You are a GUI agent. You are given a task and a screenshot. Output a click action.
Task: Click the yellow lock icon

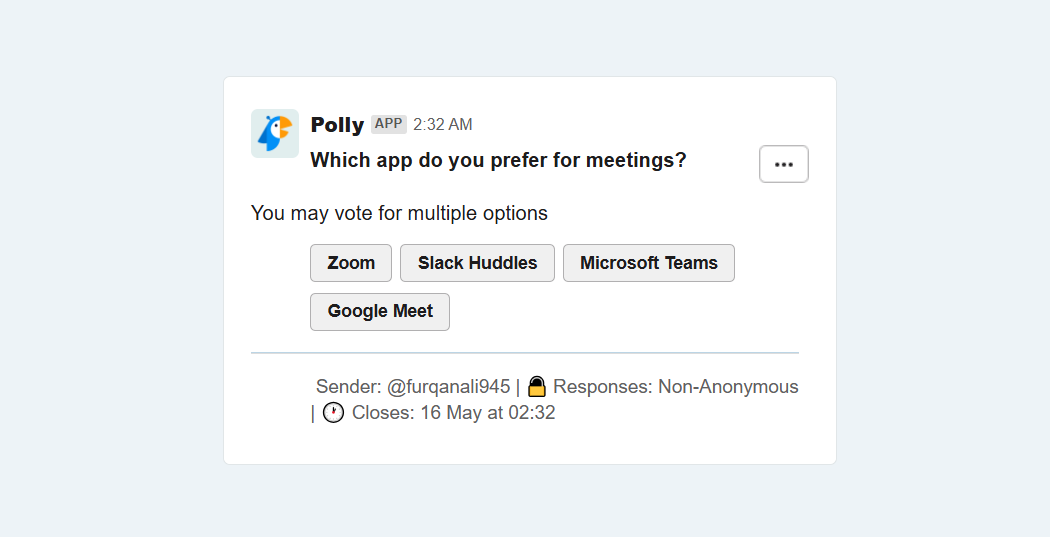click(536, 386)
